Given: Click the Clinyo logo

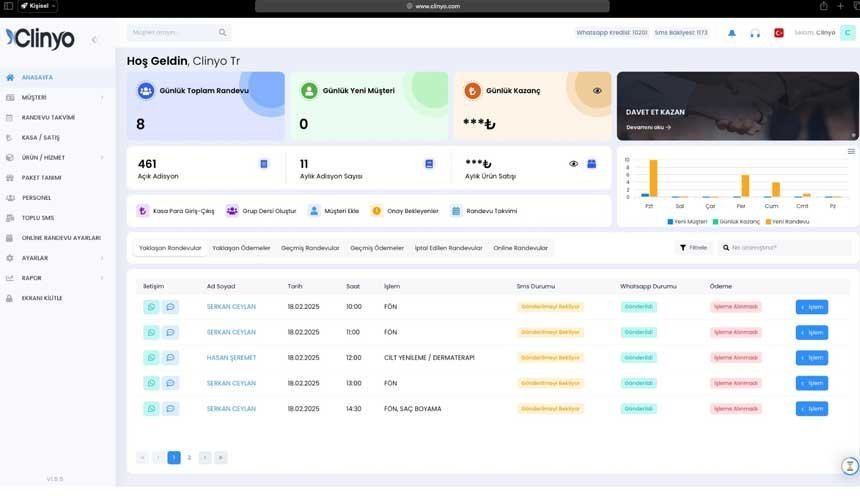Looking at the screenshot, I should click(x=40, y=38).
